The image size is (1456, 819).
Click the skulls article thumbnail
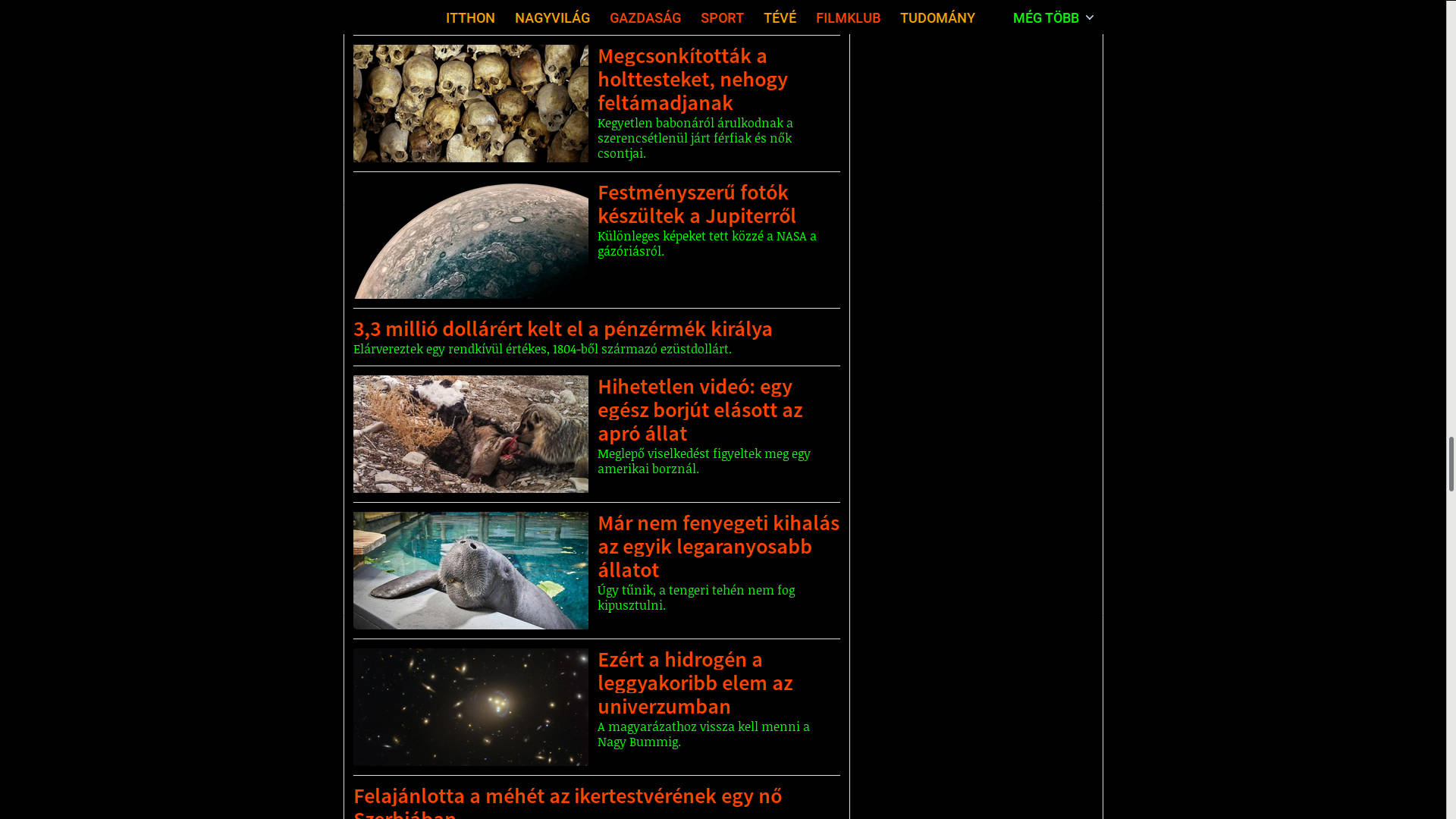[x=470, y=103]
